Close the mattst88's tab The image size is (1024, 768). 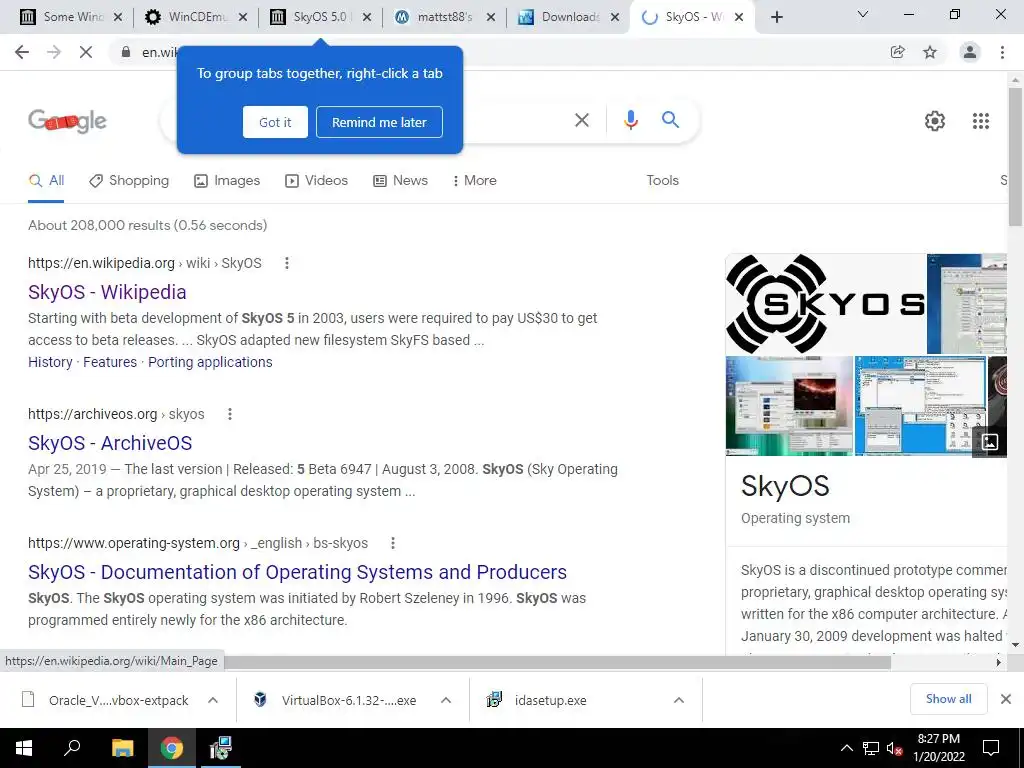pos(491,17)
